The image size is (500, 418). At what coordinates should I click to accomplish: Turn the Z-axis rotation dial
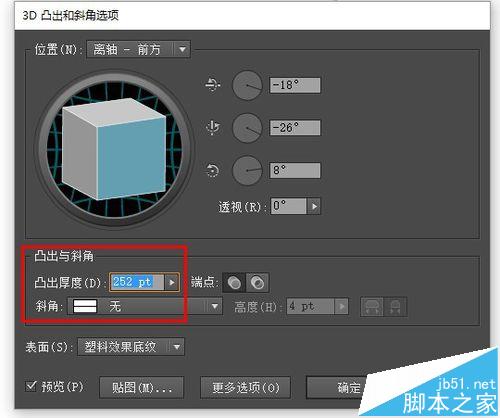pos(247,170)
